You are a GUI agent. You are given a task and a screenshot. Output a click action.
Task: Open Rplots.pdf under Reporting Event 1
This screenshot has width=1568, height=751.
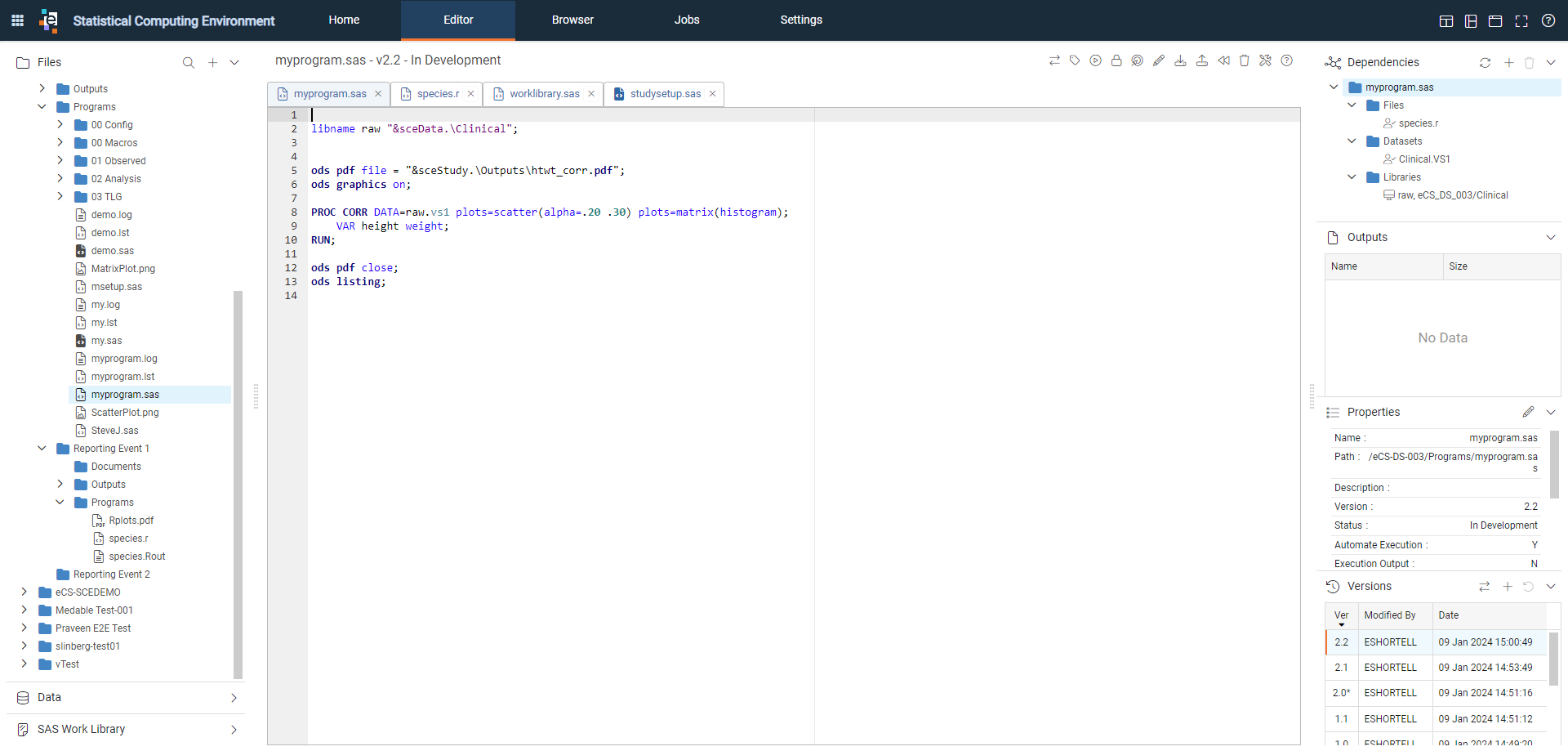coord(131,521)
